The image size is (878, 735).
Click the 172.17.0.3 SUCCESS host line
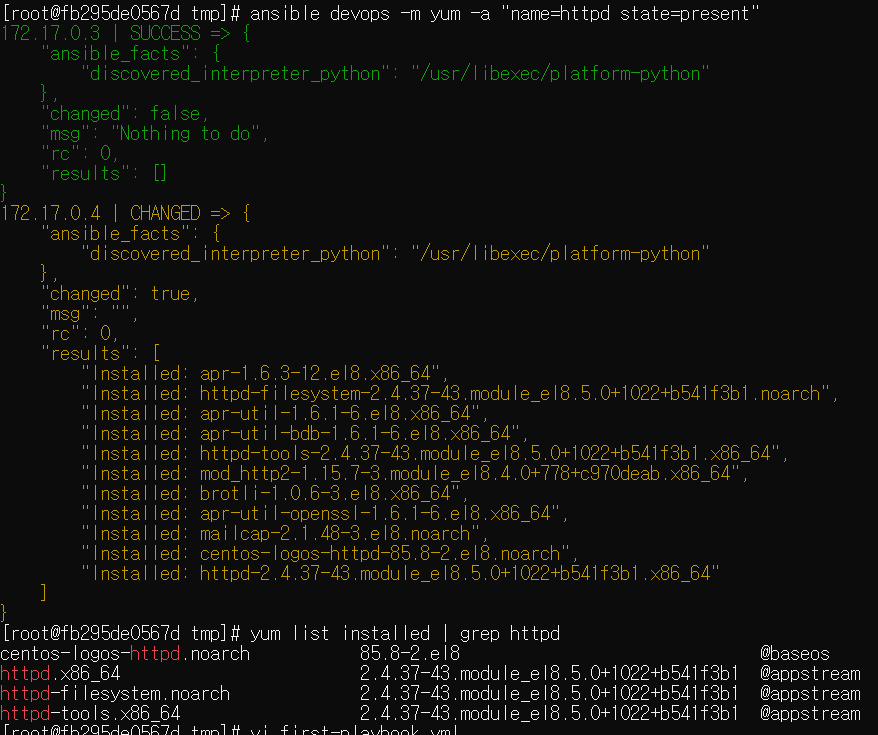pos(125,33)
